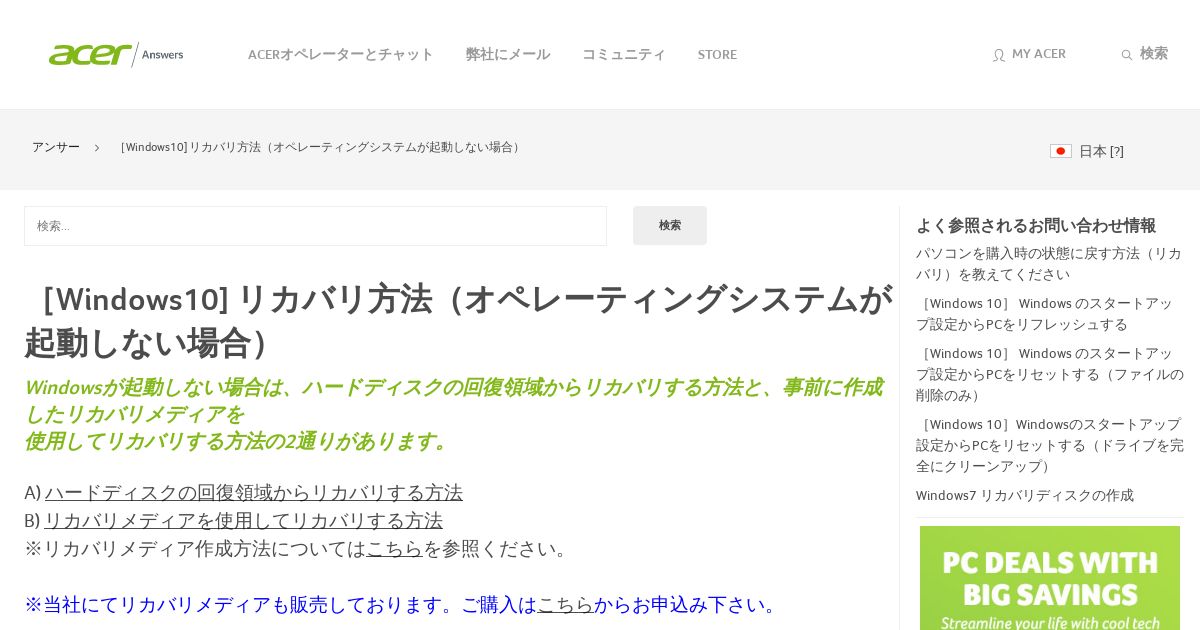
Task: Open ハードディスクの回復領域からリカバリする方法 link
Action: (x=253, y=492)
